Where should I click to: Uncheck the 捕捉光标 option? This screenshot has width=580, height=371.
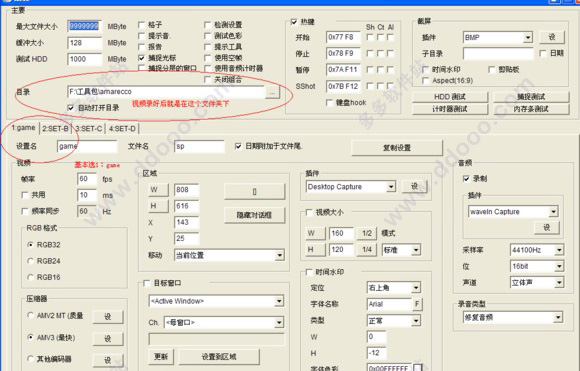click(141, 58)
